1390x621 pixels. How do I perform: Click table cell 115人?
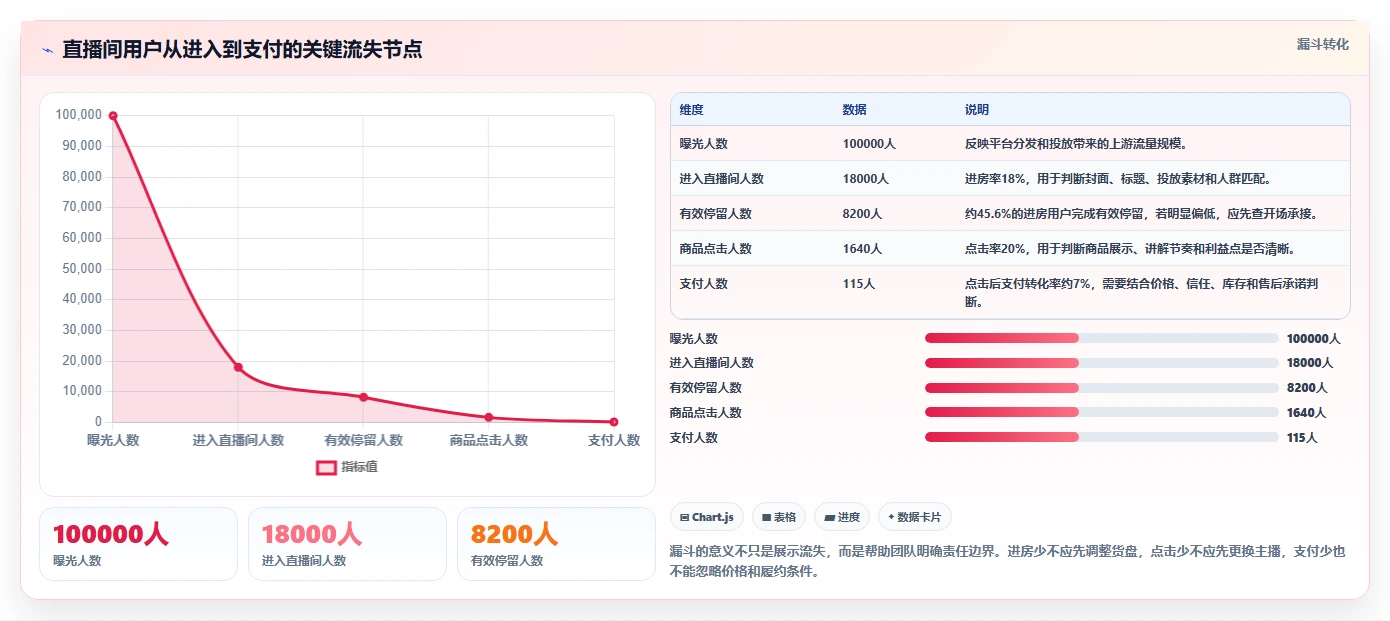tap(859, 284)
